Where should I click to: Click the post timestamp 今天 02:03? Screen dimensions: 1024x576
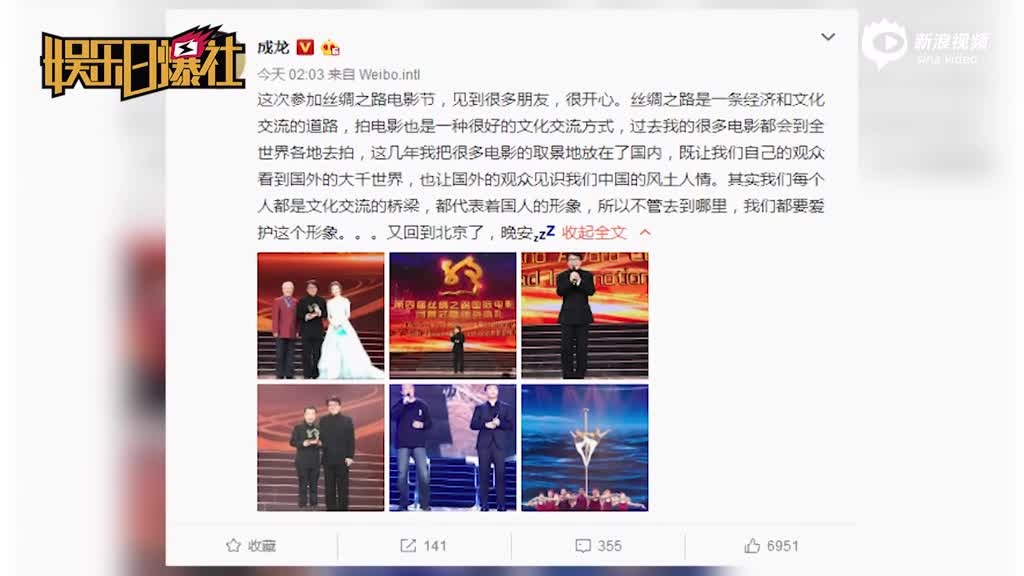(x=291, y=74)
